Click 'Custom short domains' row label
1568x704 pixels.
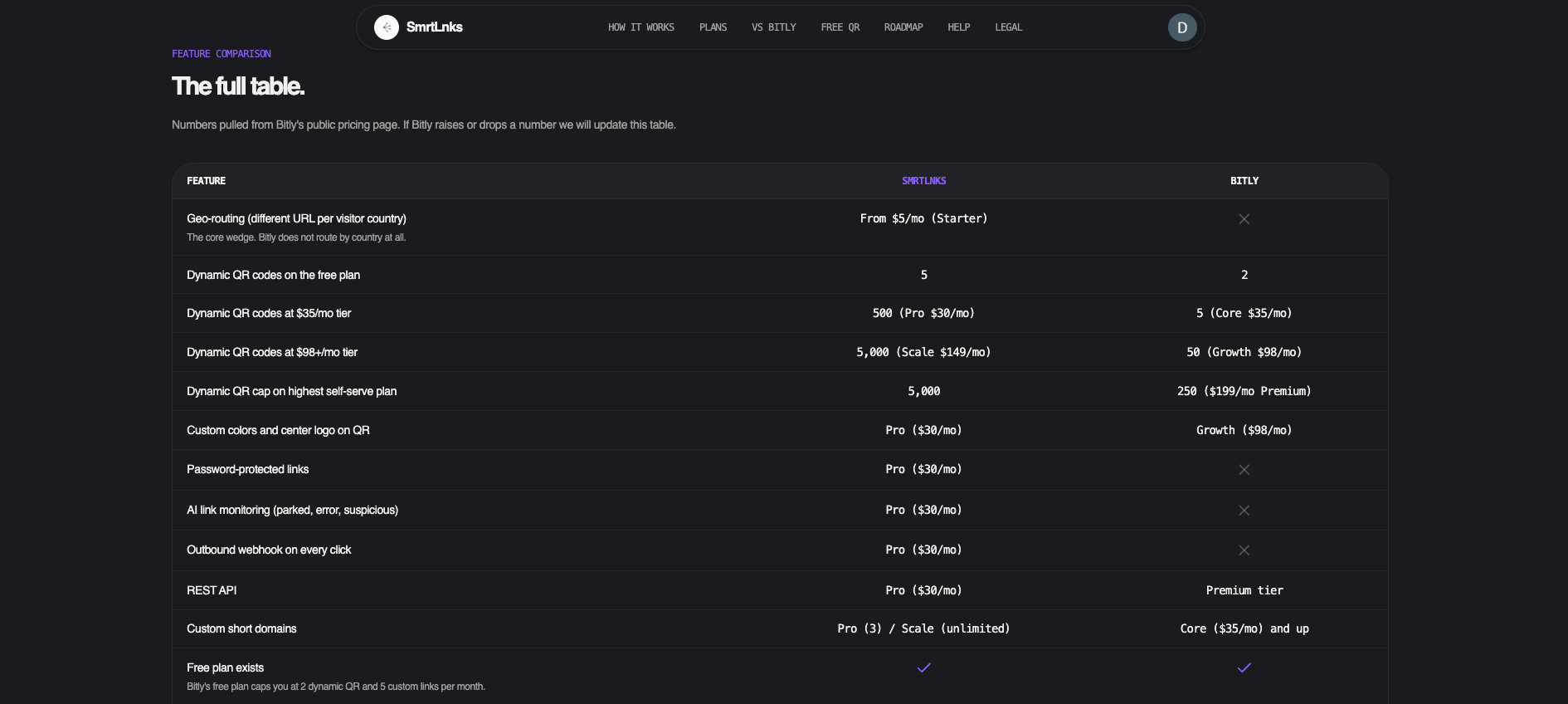[241, 628]
